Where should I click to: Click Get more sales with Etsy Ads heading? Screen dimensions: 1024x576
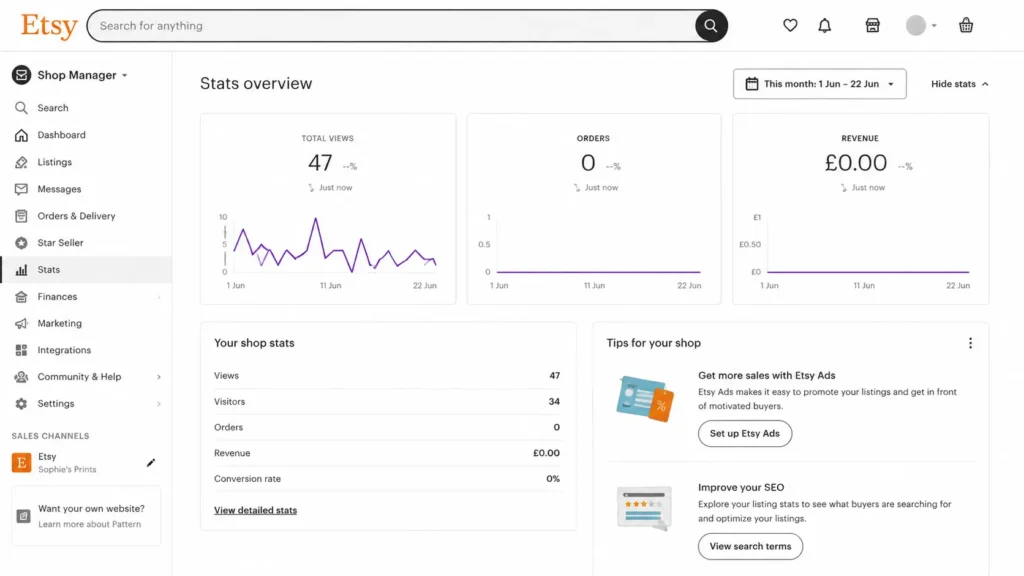point(767,376)
